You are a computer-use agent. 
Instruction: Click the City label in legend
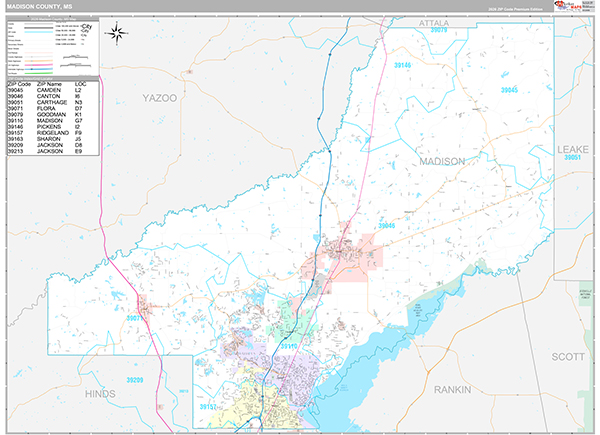point(87,25)
